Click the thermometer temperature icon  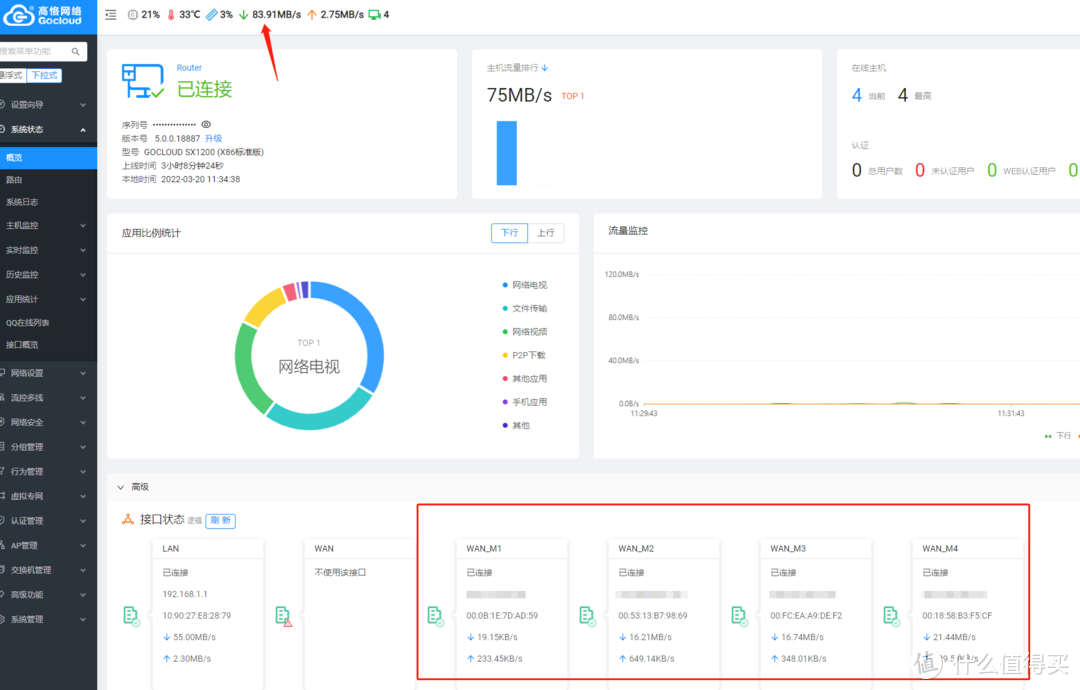pos(170,15)
